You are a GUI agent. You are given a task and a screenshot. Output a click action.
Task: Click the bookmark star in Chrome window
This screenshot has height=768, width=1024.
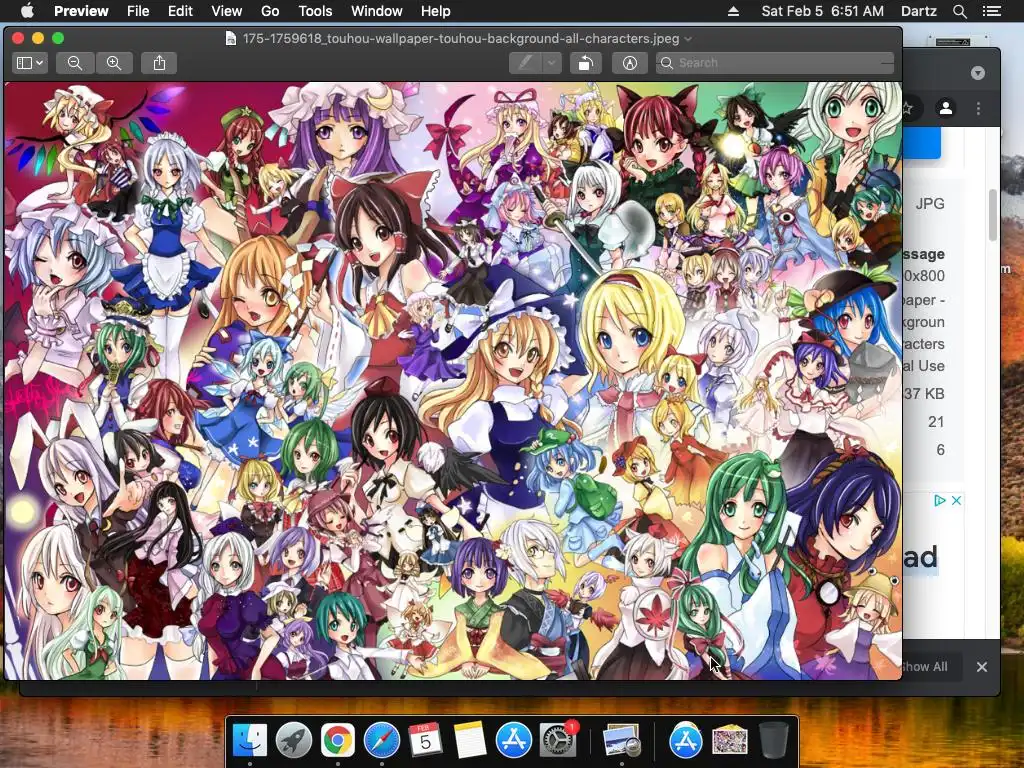point(908,108)
